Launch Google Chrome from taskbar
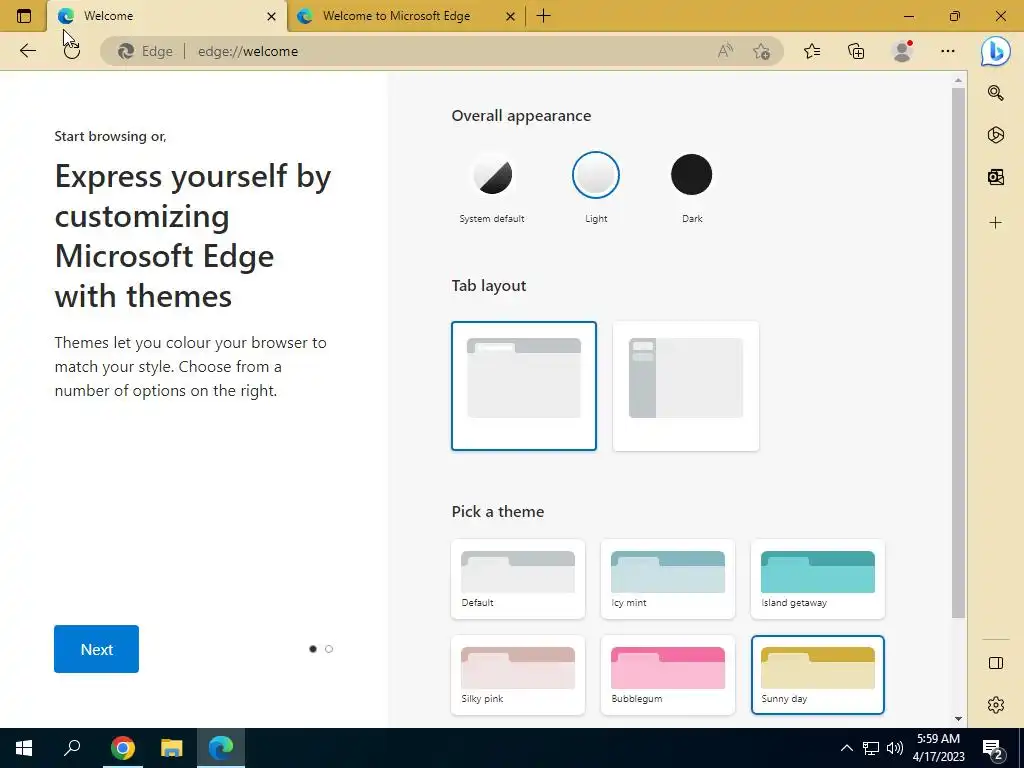Viewport: 1024px width, 768px height. (122, 748)
